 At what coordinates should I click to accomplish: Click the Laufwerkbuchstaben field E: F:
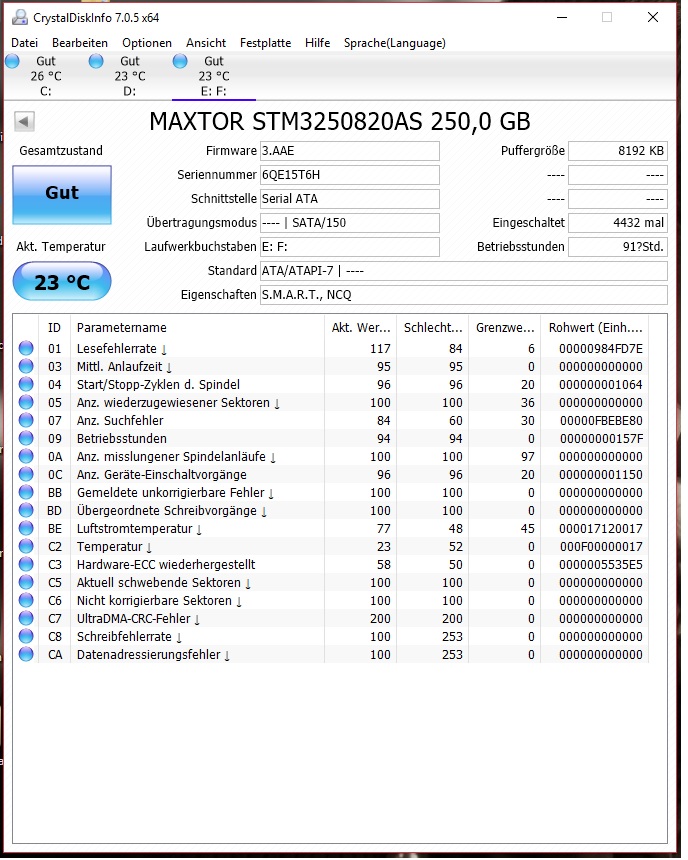pyautogui.click(x=349, y=247)
